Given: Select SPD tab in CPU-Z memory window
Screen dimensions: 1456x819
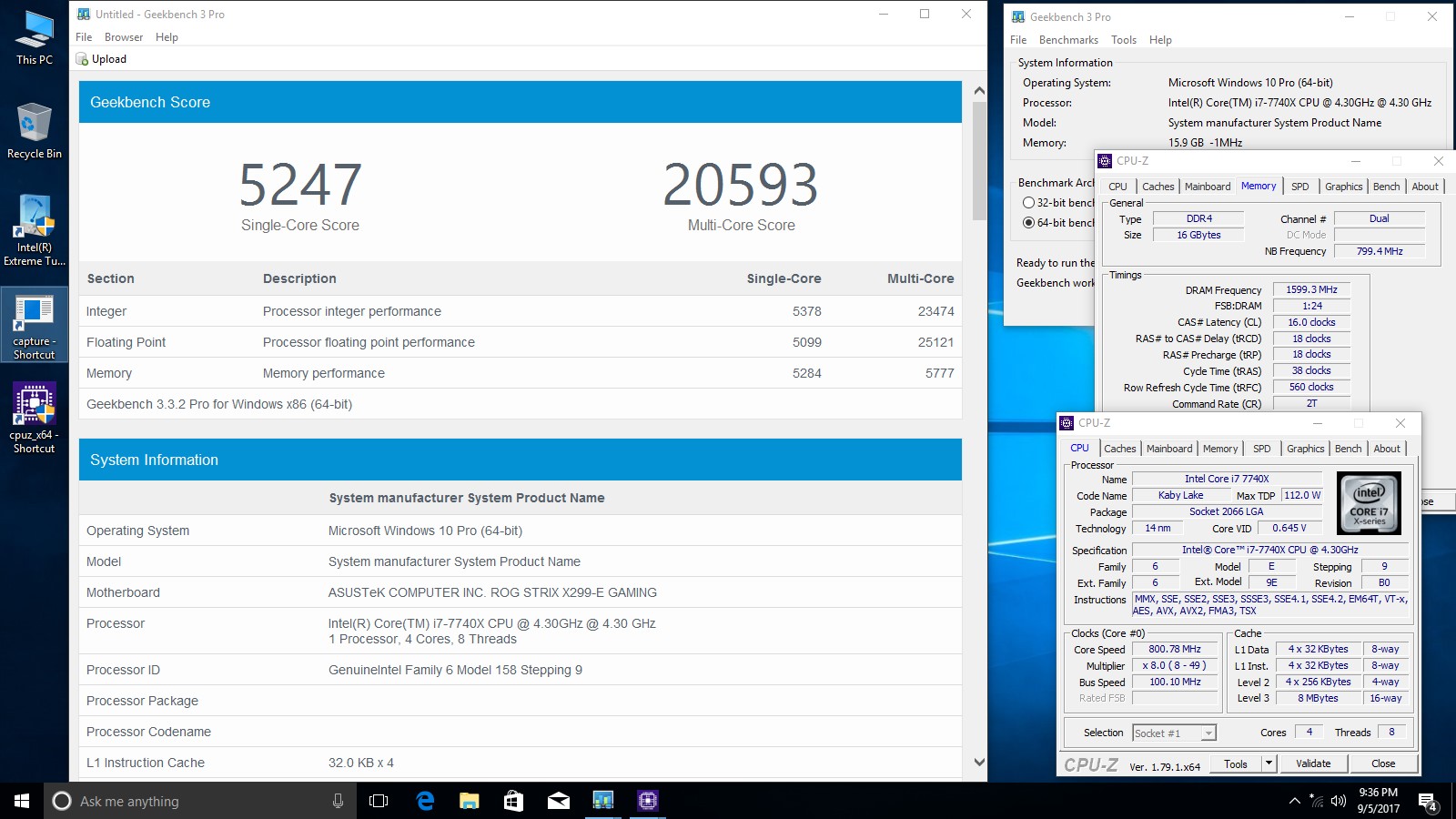Looking at the screenshot, I should tap(1299, 187).
